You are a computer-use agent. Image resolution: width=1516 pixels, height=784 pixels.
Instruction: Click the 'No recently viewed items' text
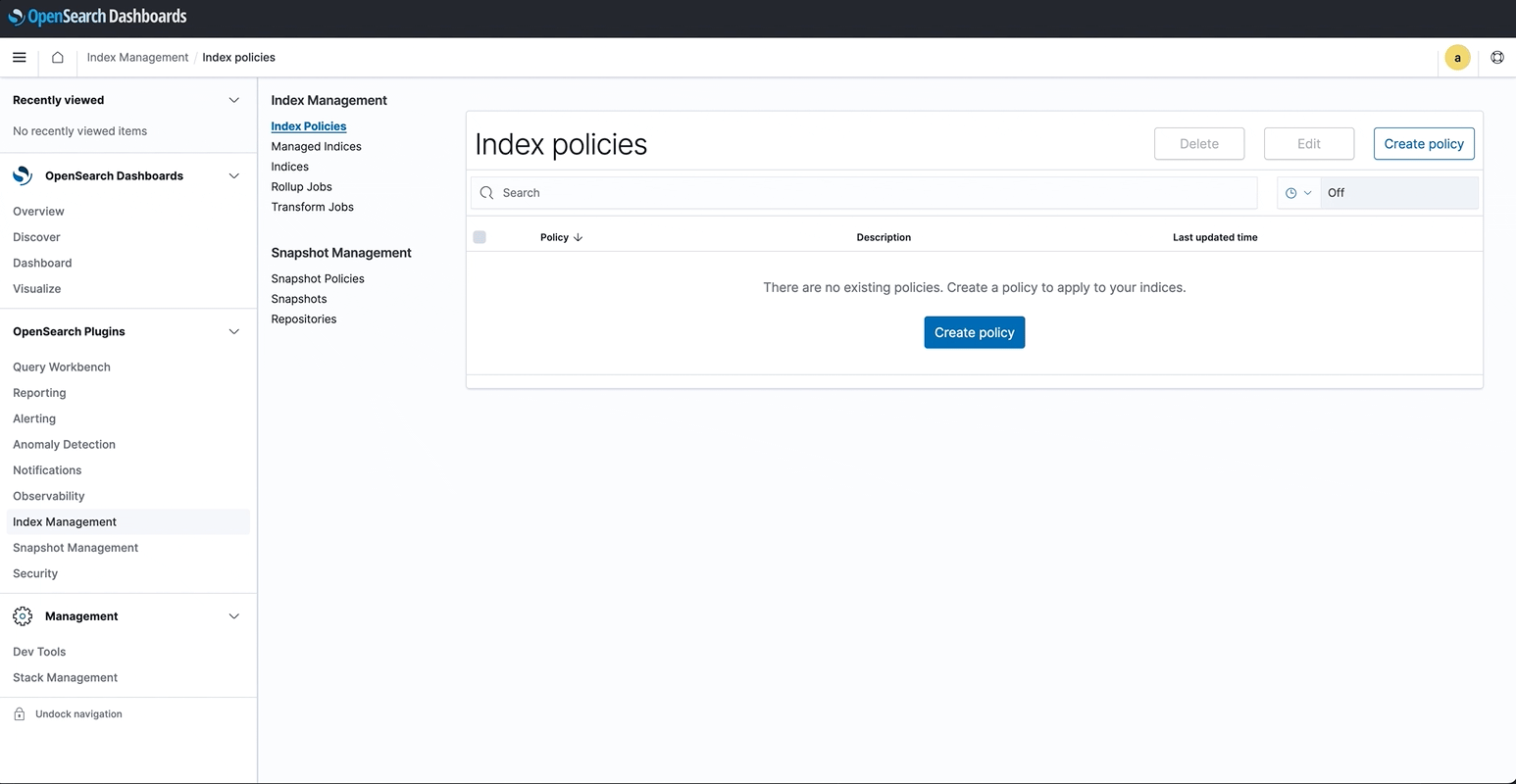click(x=79, y=131)
